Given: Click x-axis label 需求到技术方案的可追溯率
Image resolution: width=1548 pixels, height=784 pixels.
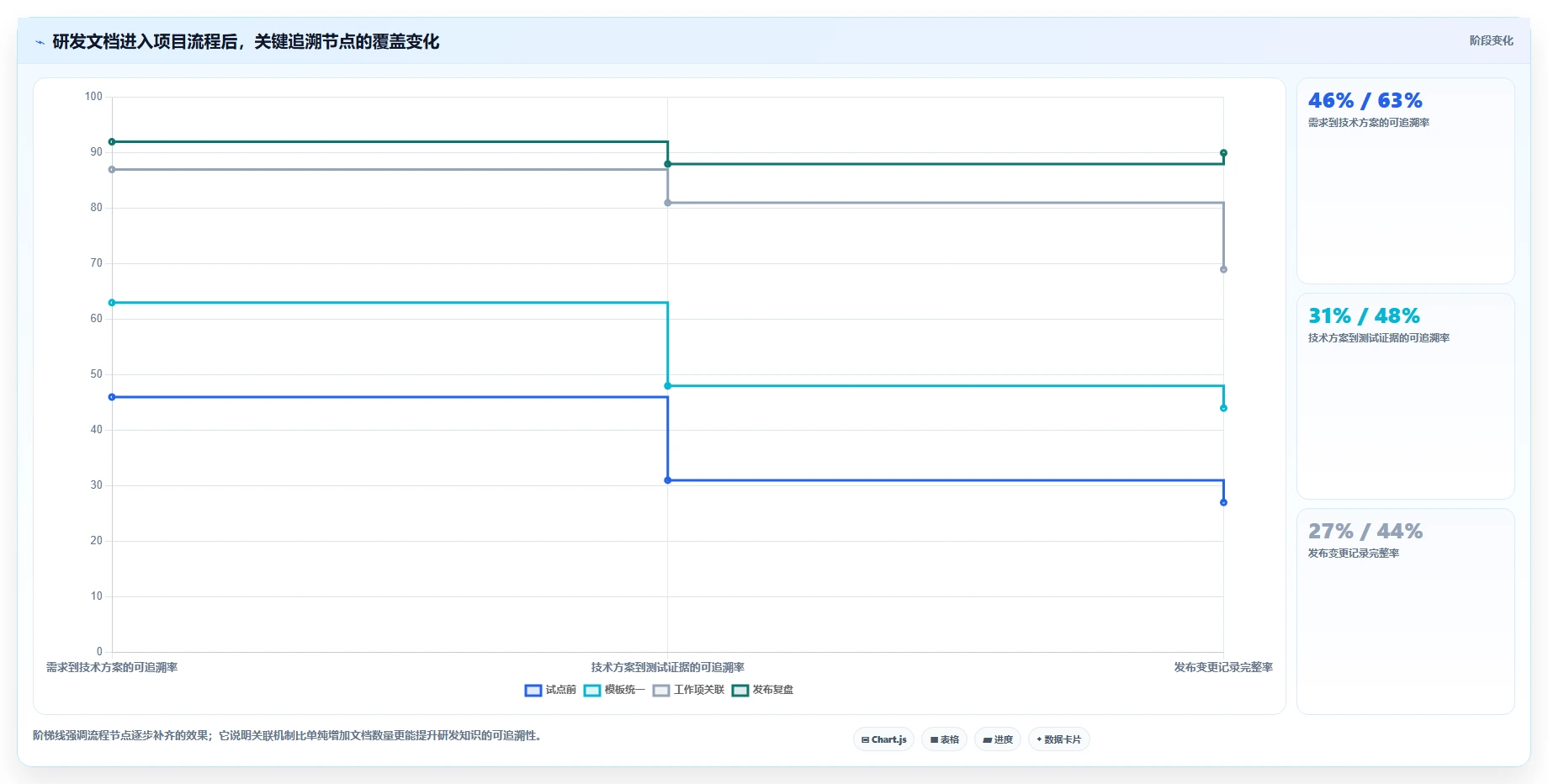Looking at the screenshot, I should tap(112, 667).
